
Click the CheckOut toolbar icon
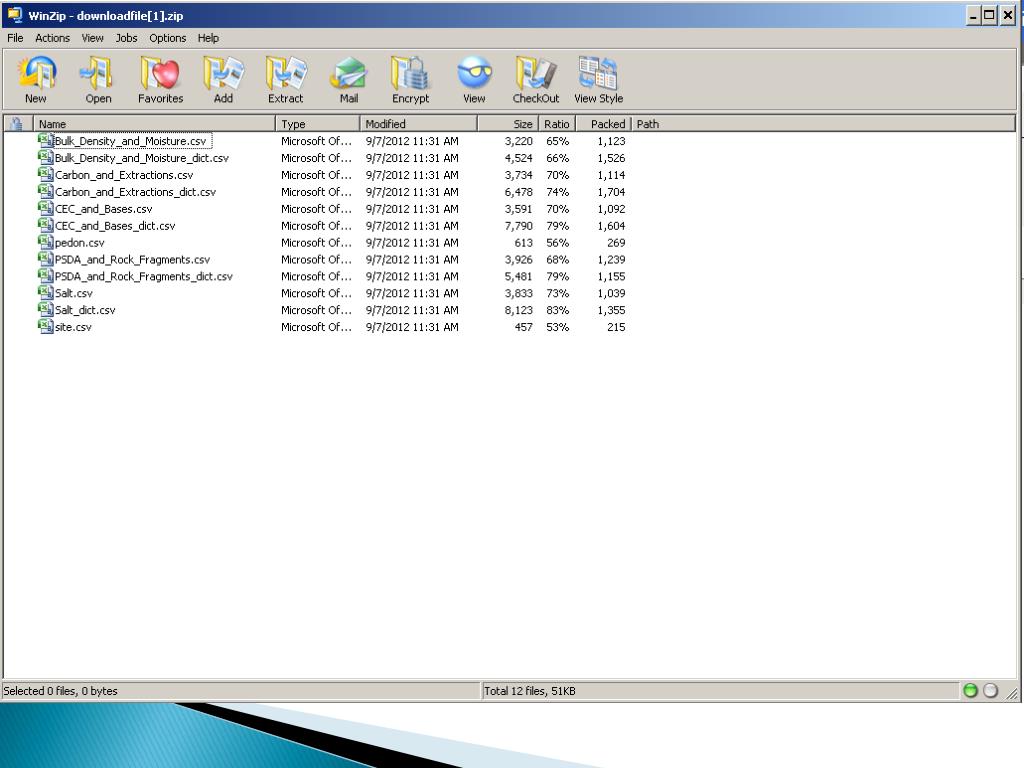(536, 73)
